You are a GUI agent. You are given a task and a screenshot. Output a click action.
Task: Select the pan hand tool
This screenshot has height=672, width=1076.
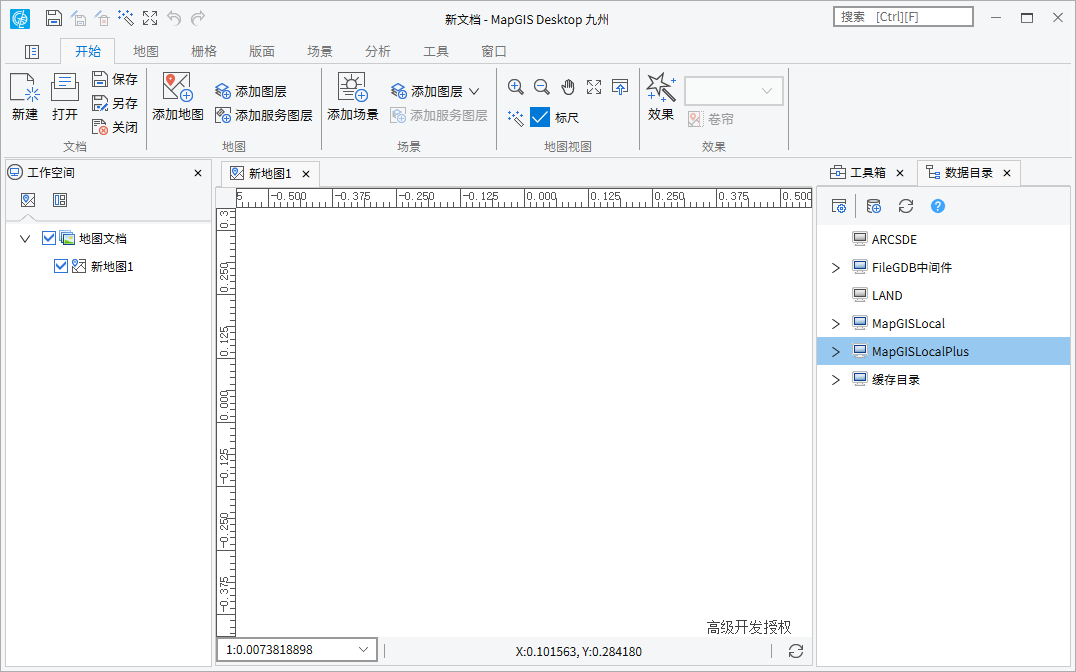coord(568,87)
